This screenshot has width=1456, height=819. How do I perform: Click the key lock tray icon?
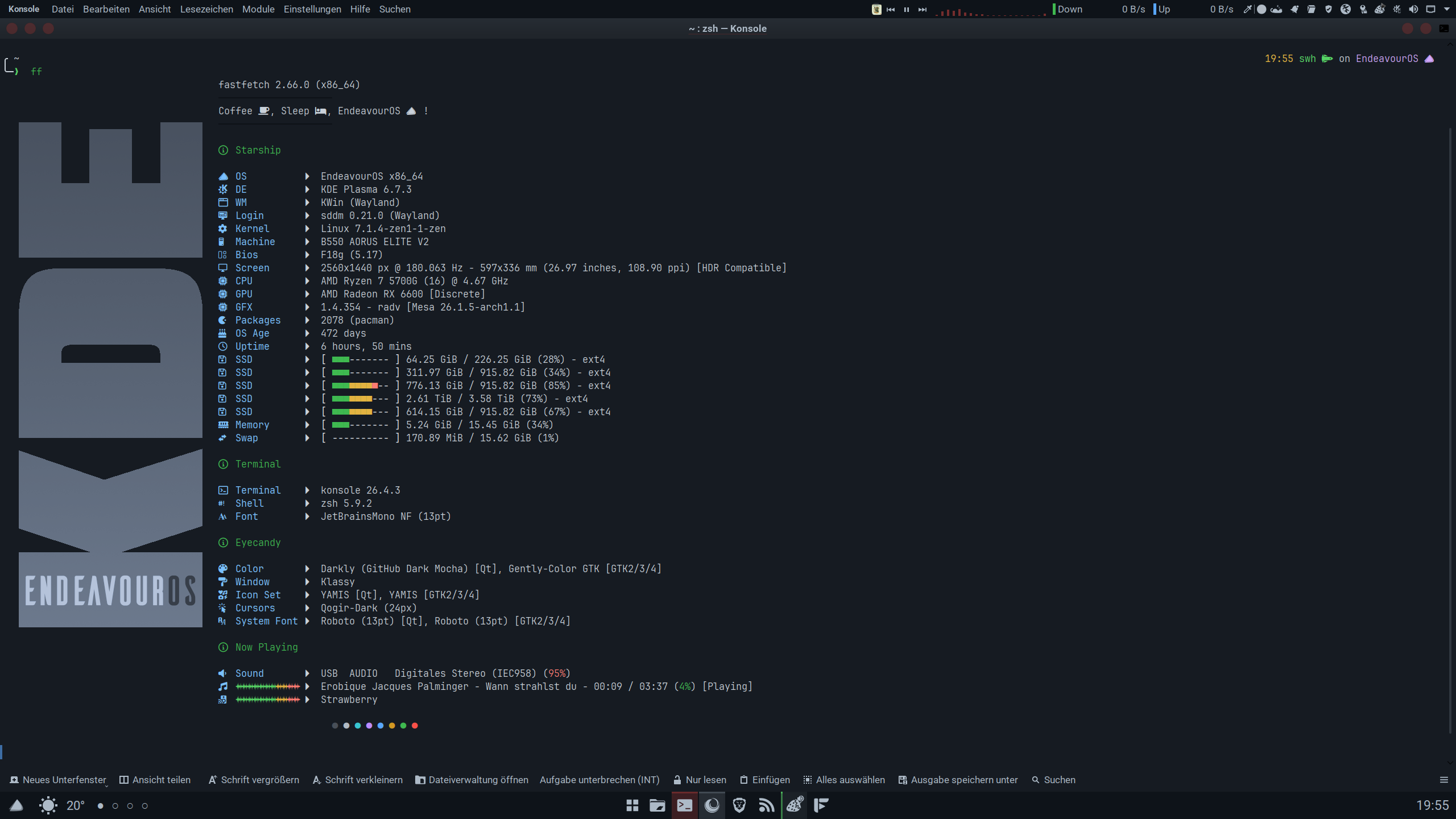[1363, 9]
